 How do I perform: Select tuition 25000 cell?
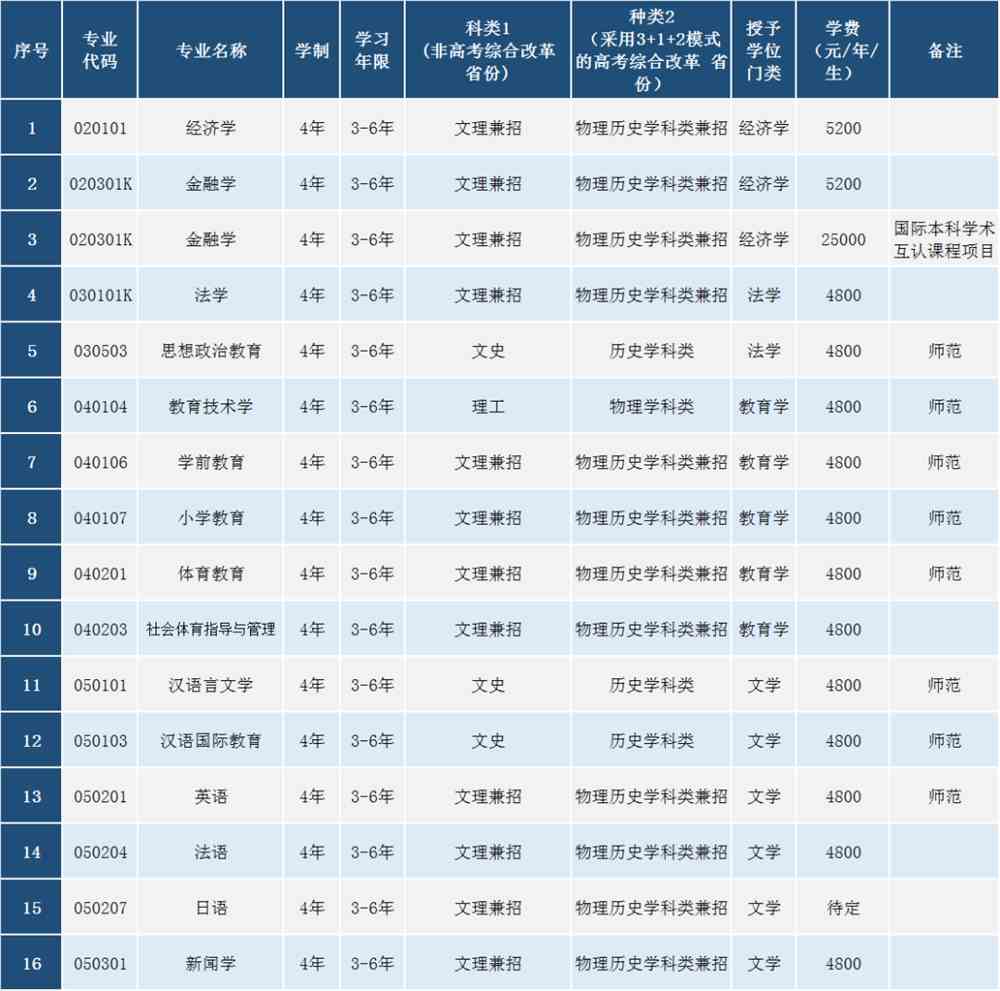tap(842, 240)
